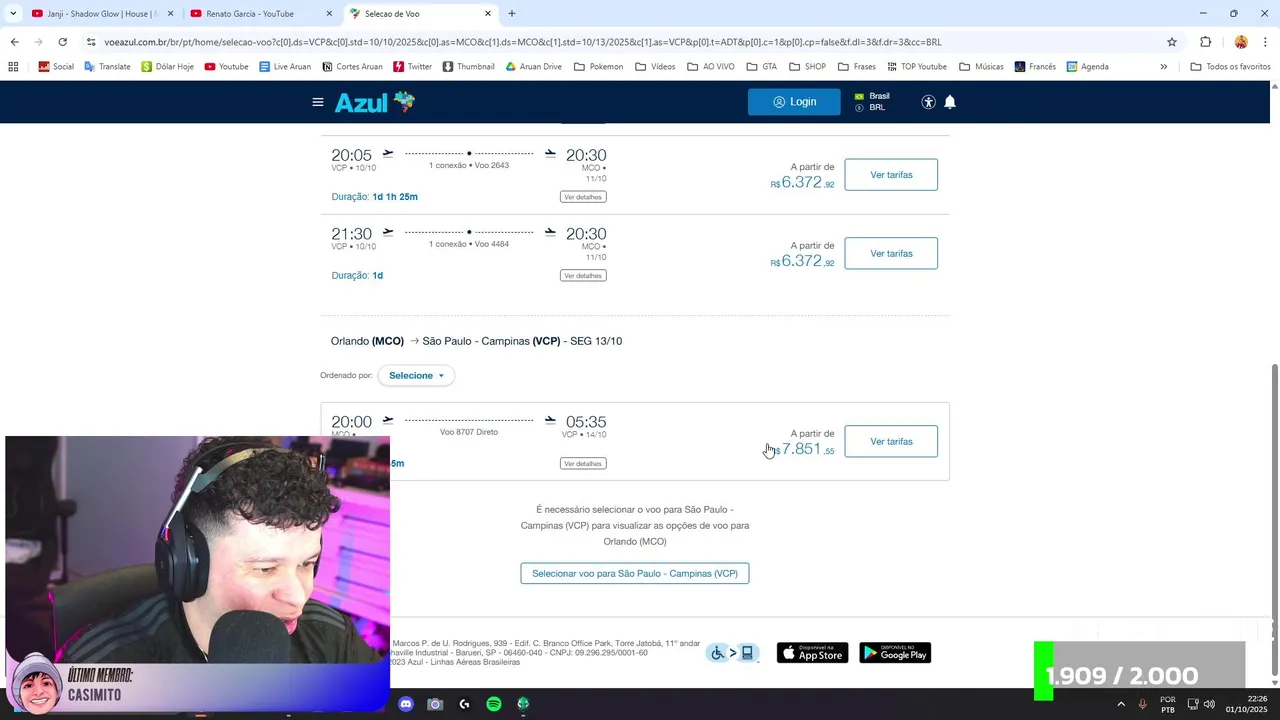Viewport: 1280px width, 720px height.
Task: Open the Google Play download badge
Action: point(895,653)
